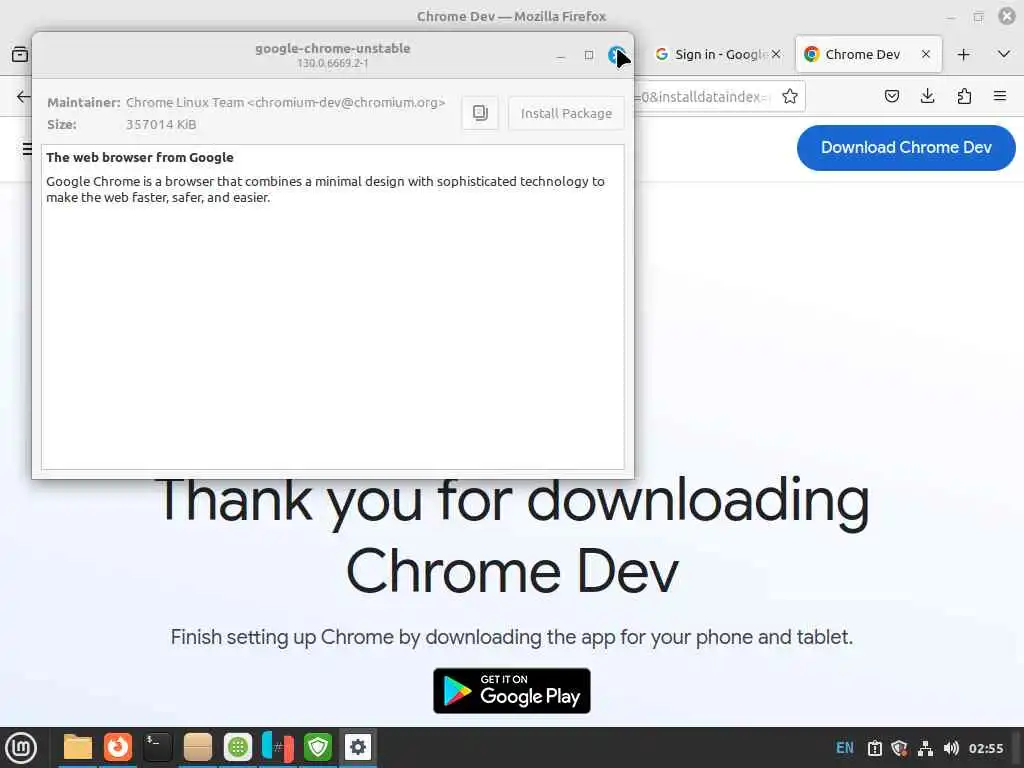Bookmark this page with the star icon
The height and width of the screenshot is (768, 1024).
coord(790,97)
